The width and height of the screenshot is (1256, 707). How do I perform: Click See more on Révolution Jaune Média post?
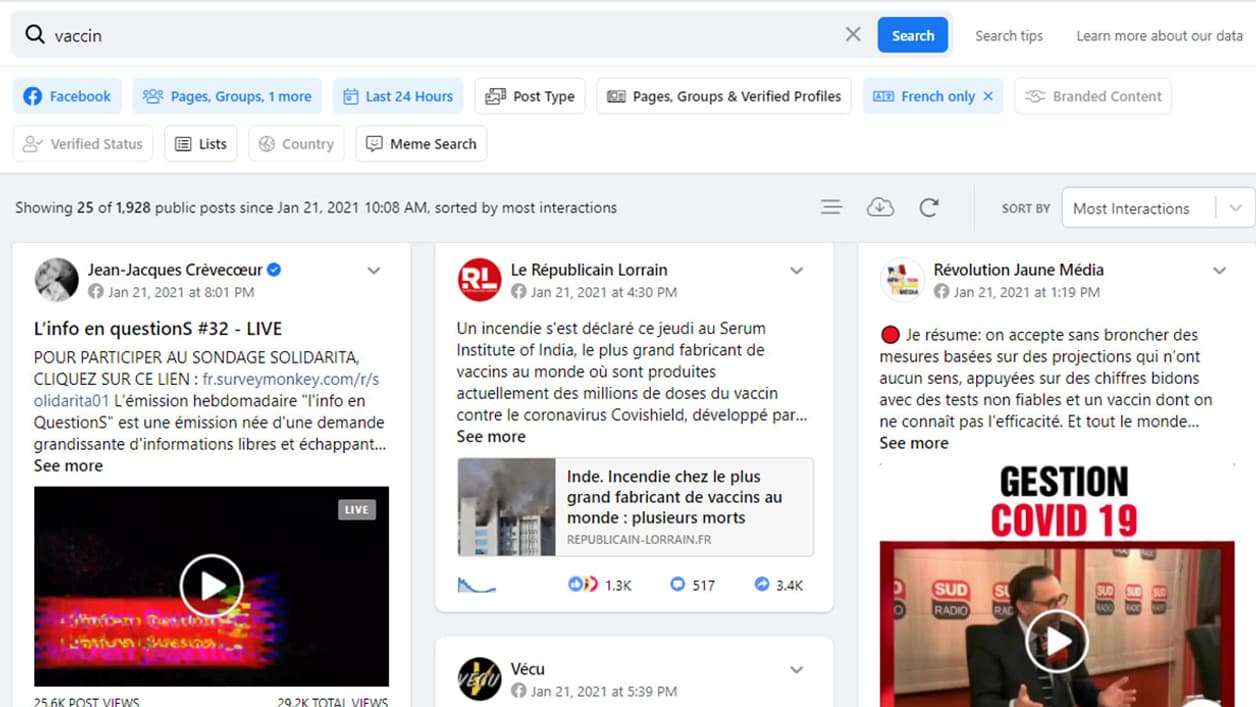pyautogui.click(x=914, y=443)
